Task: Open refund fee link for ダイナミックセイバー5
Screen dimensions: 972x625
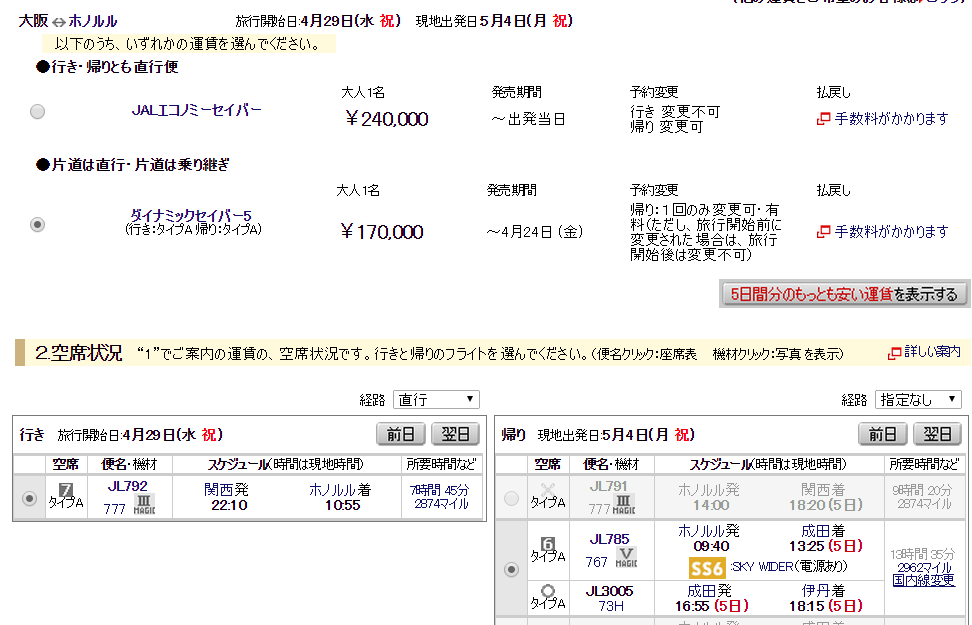Action: 891,232
